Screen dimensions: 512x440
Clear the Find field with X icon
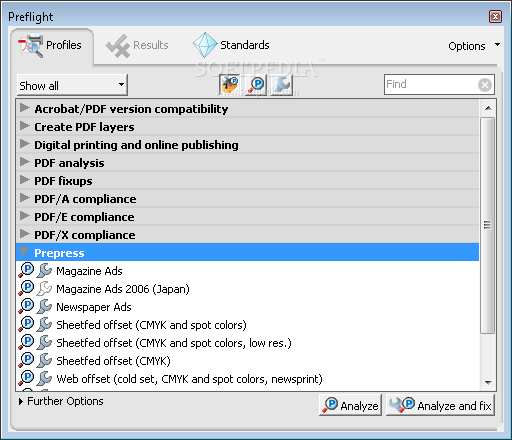click(485, 85)
